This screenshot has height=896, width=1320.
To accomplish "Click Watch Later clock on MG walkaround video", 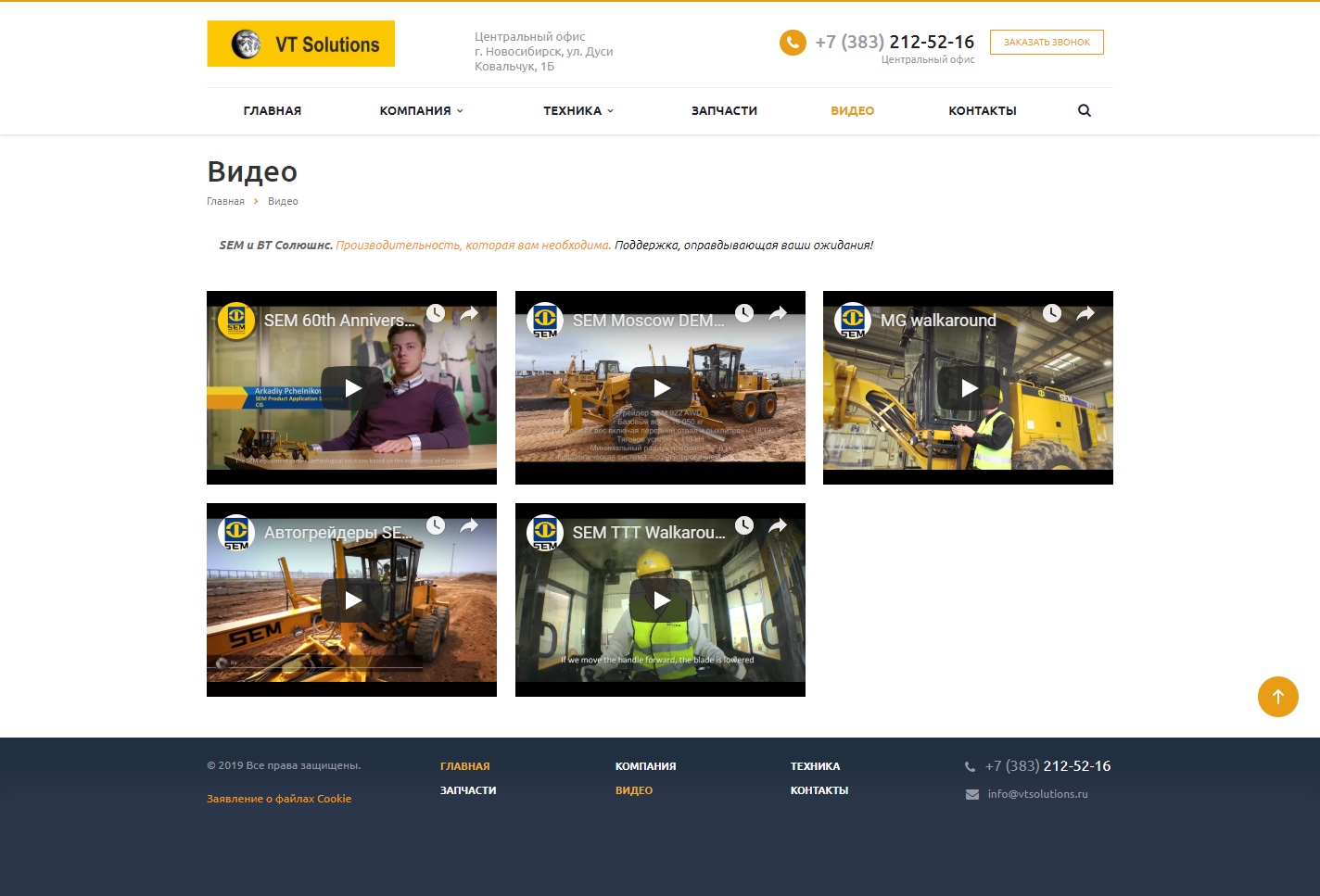I will tap(1052, 313).
